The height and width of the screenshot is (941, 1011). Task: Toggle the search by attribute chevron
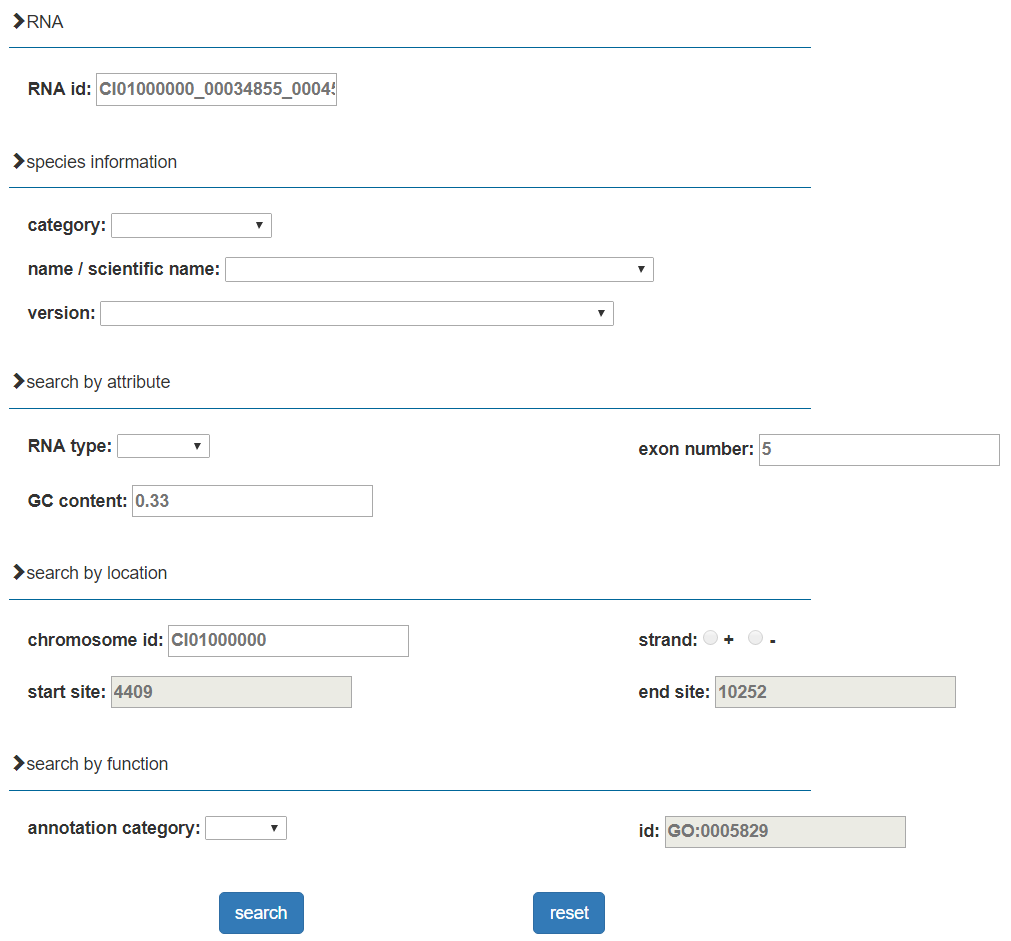[18, 382]
